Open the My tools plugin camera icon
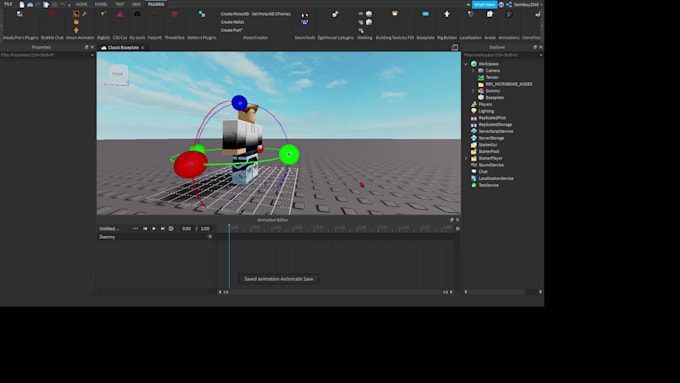Image resolution: width=680 pixels, height=383 pixels. coord(137,14)
